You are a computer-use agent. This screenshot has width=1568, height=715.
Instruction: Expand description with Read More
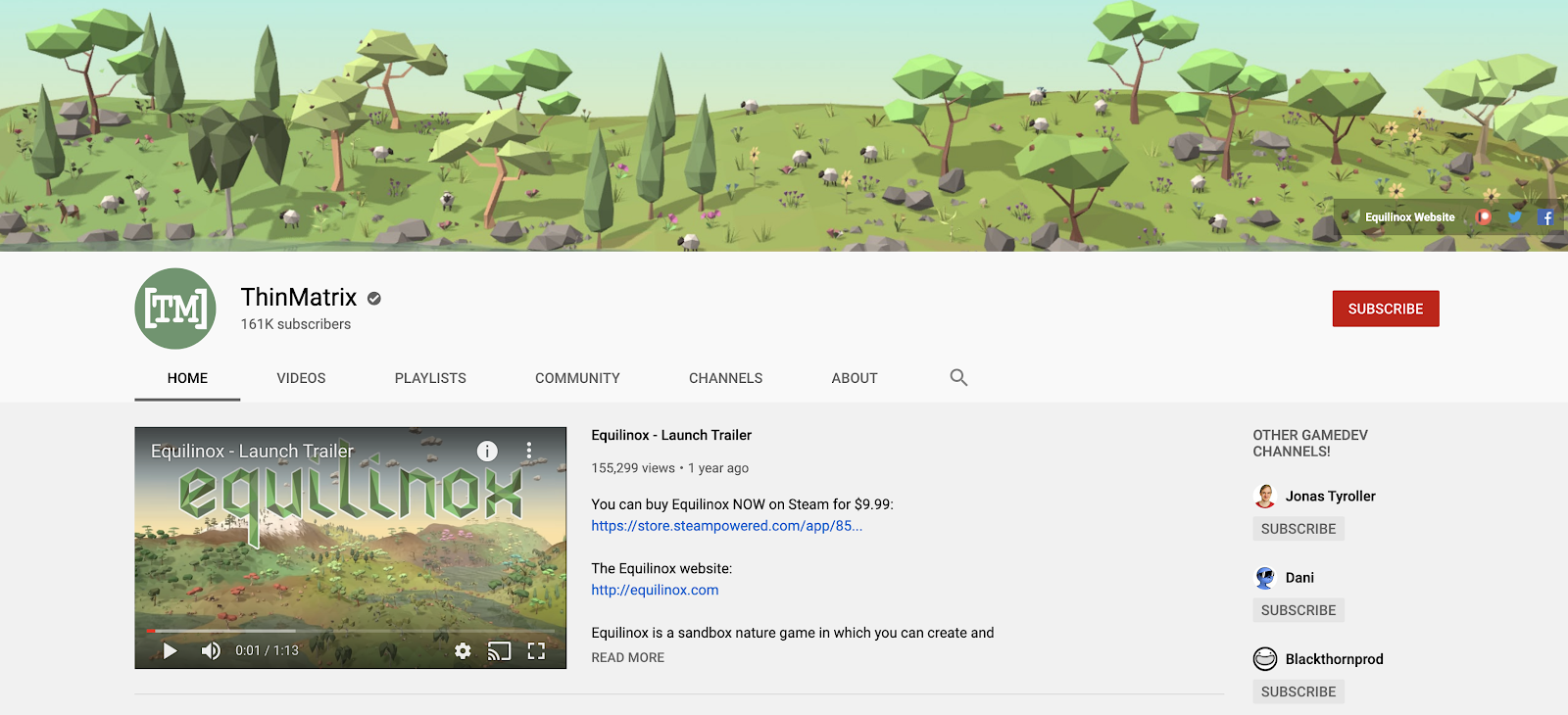[627, 658]
